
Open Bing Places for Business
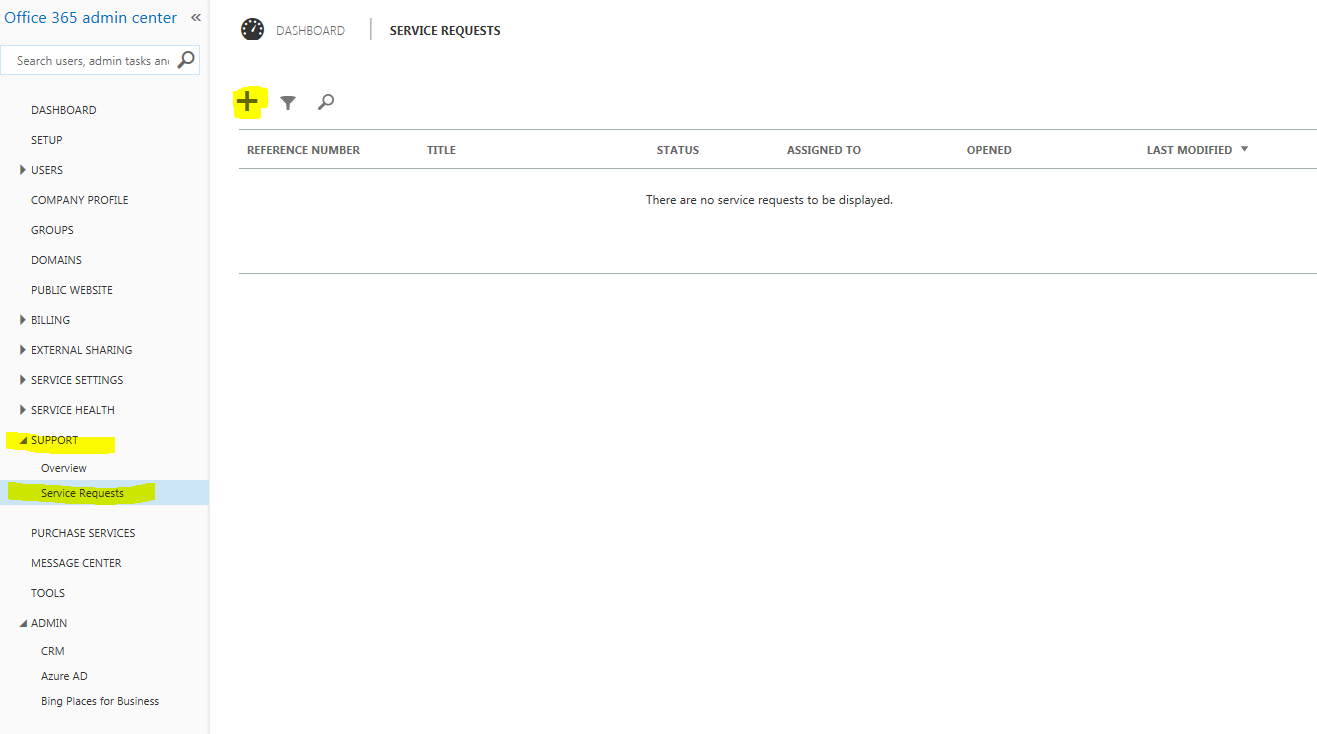coord(100,701)
